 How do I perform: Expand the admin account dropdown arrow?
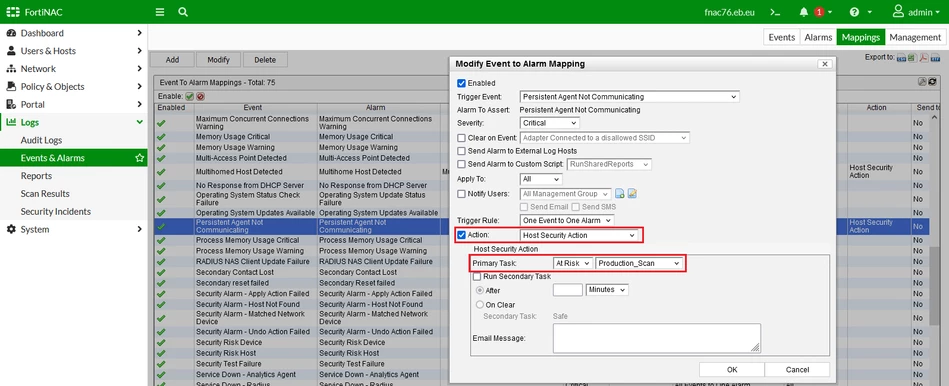click(x=937, y=12)
